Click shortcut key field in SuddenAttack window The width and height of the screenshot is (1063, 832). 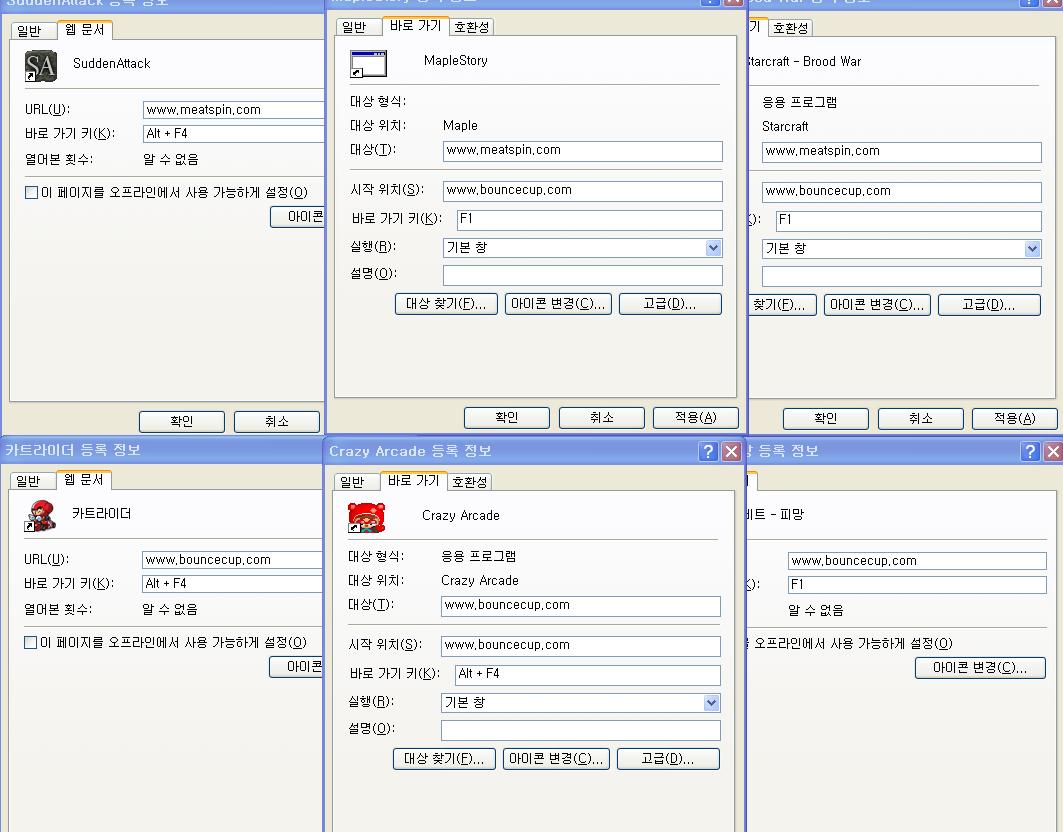pos(234,134)
